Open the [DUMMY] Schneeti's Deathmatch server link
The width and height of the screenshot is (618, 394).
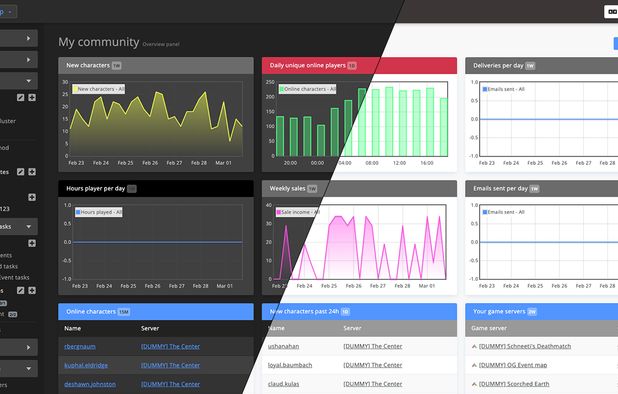point(525,346)
